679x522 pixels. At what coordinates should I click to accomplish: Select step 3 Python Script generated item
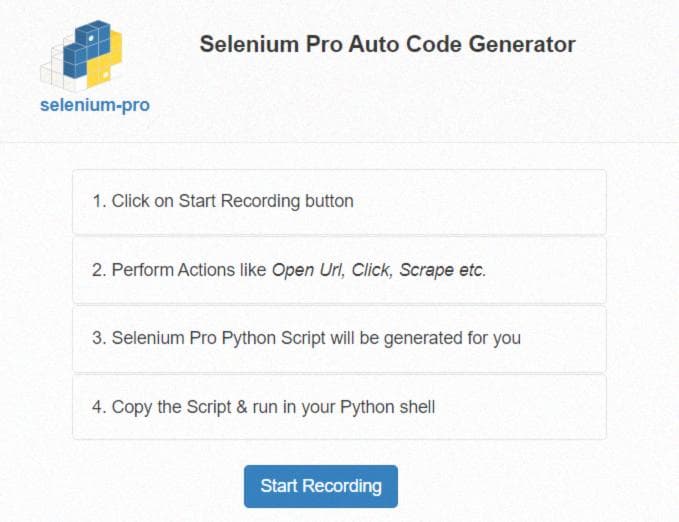[339, 339]
